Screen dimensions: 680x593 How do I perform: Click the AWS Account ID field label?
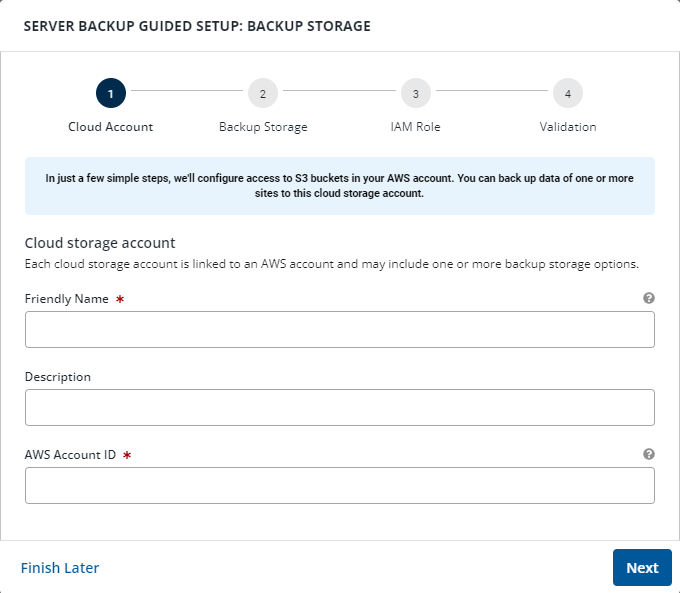[70, 455]
